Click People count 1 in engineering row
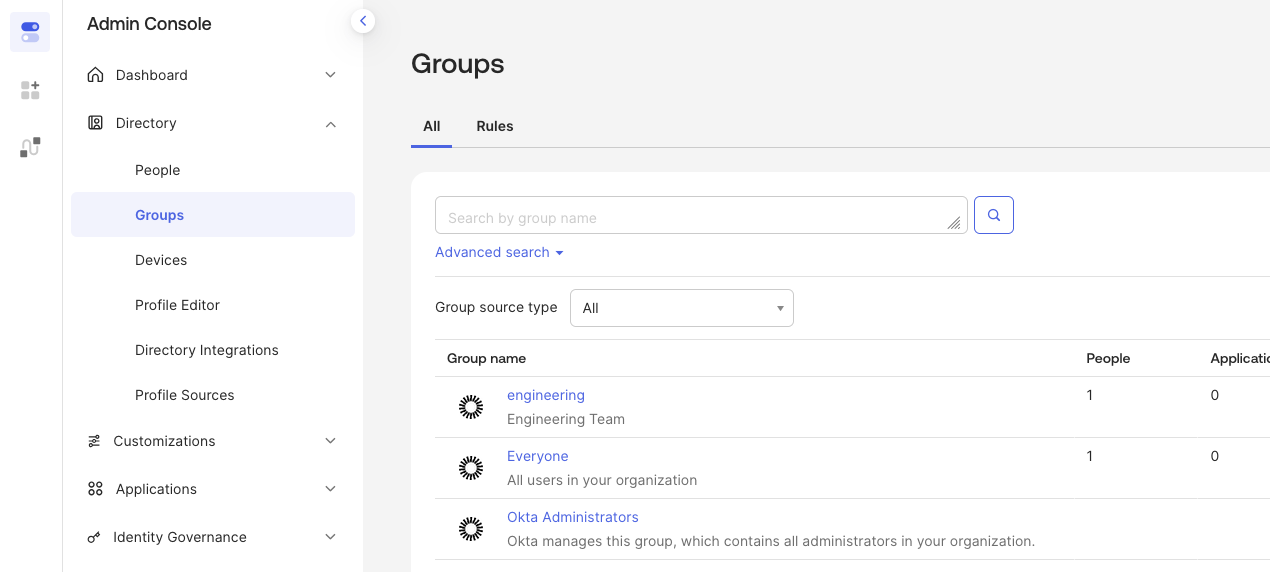The width and height of the screenshot is (1270, 572). [1090, 395]
